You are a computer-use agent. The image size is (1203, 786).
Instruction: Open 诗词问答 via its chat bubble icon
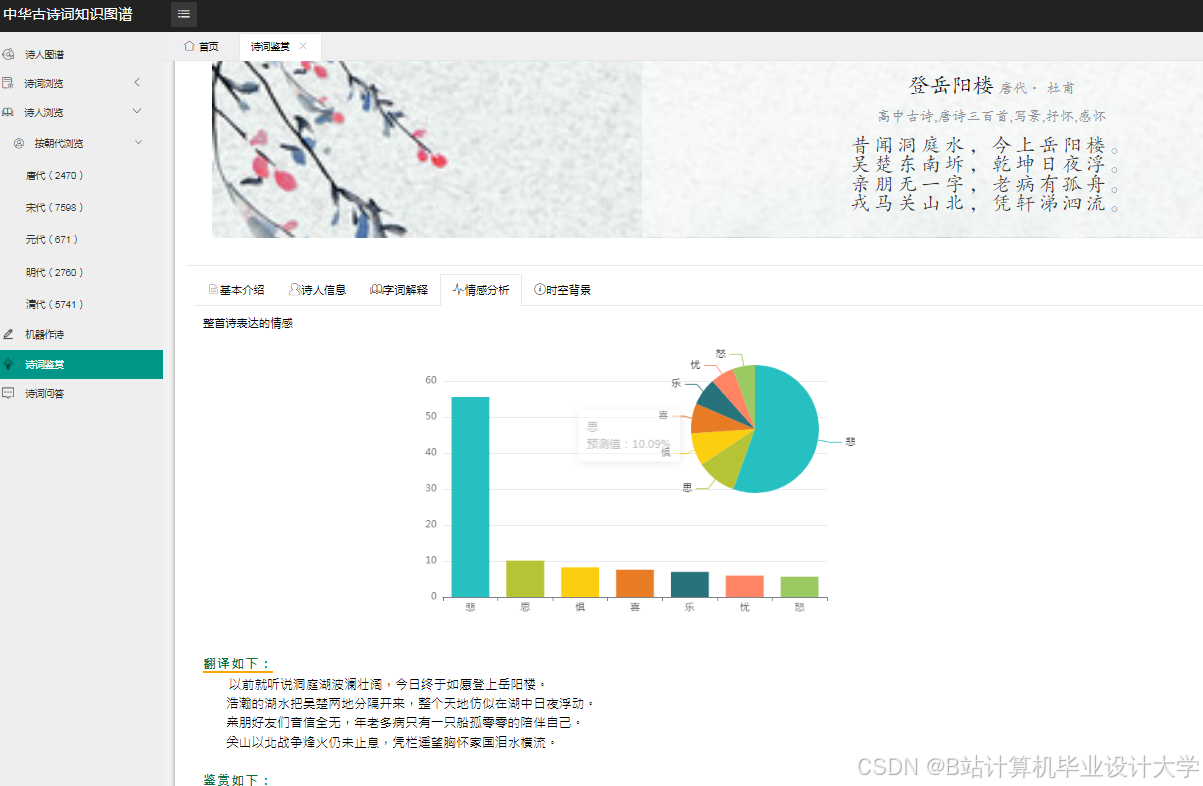point(10,393)
